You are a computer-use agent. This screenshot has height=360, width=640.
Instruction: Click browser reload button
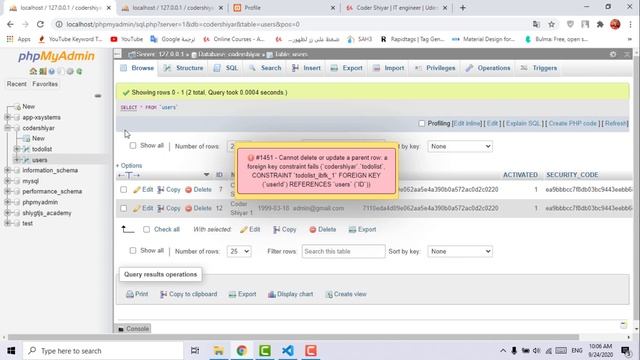[x=40, y=24]
